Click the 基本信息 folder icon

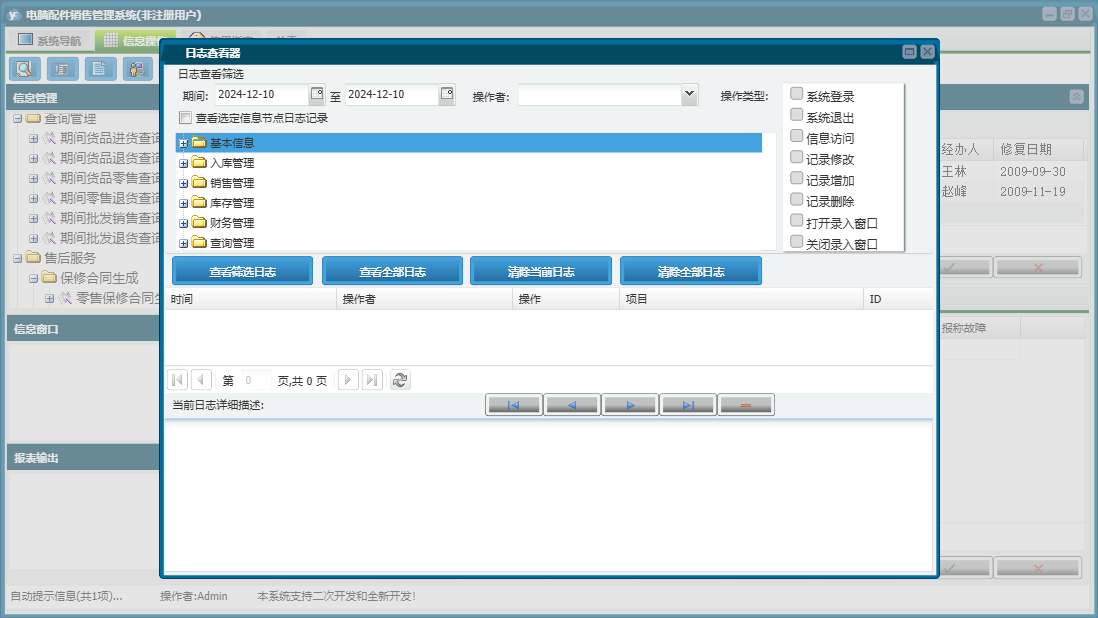pyautogui.click(x=200, y=143)
